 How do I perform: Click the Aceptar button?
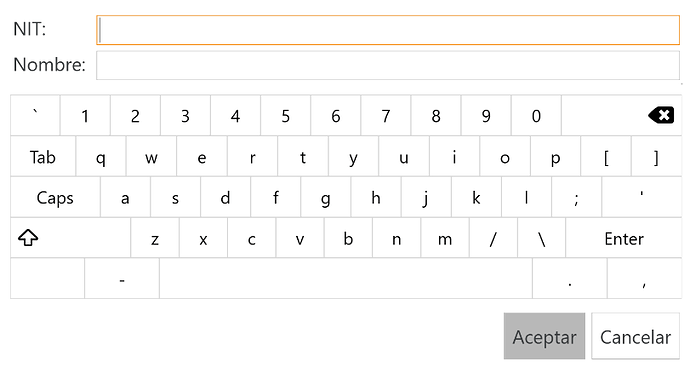pyautogui.click(x=544, y=337)
